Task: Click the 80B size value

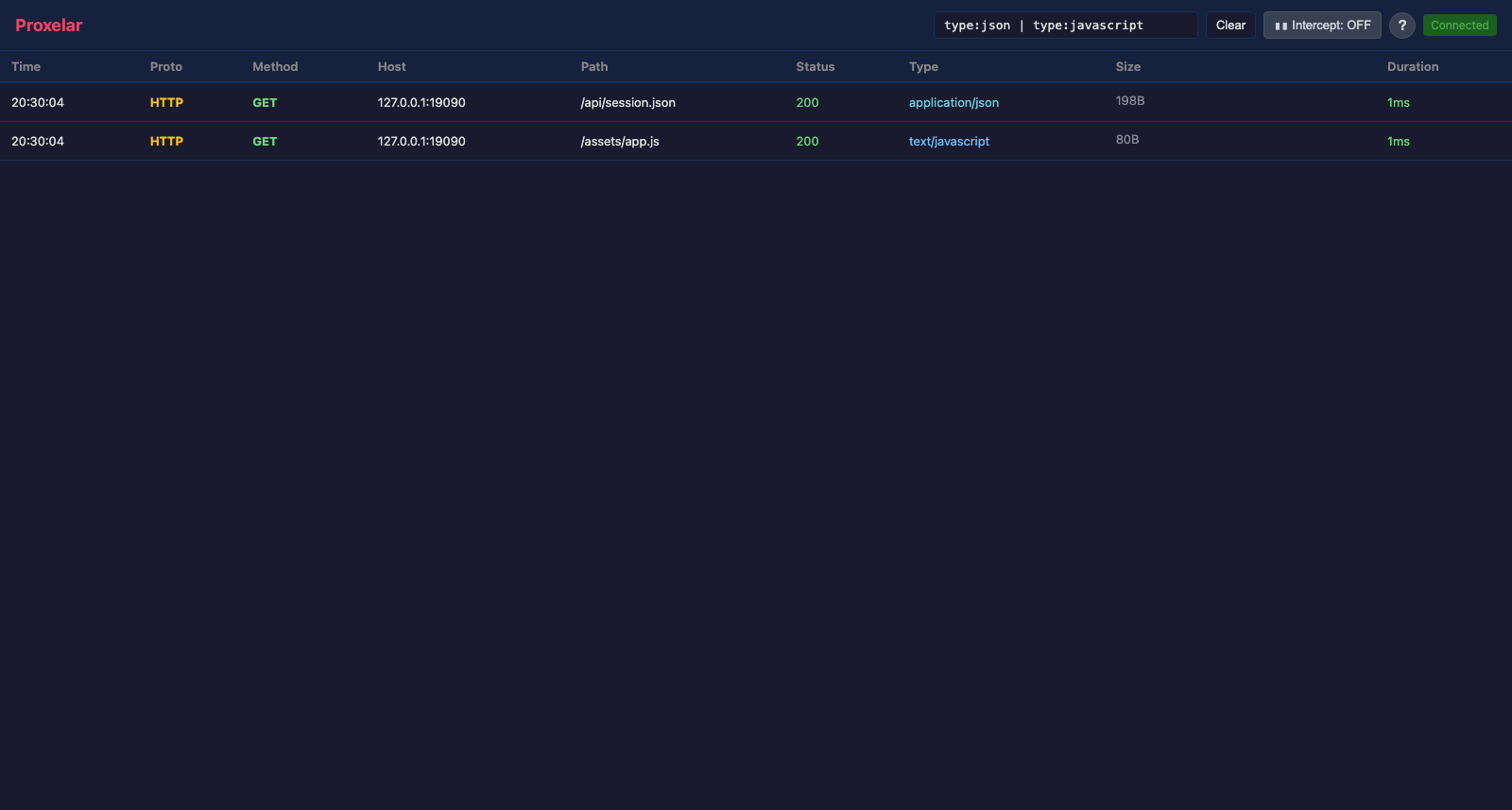Action: pos(1127,140)
